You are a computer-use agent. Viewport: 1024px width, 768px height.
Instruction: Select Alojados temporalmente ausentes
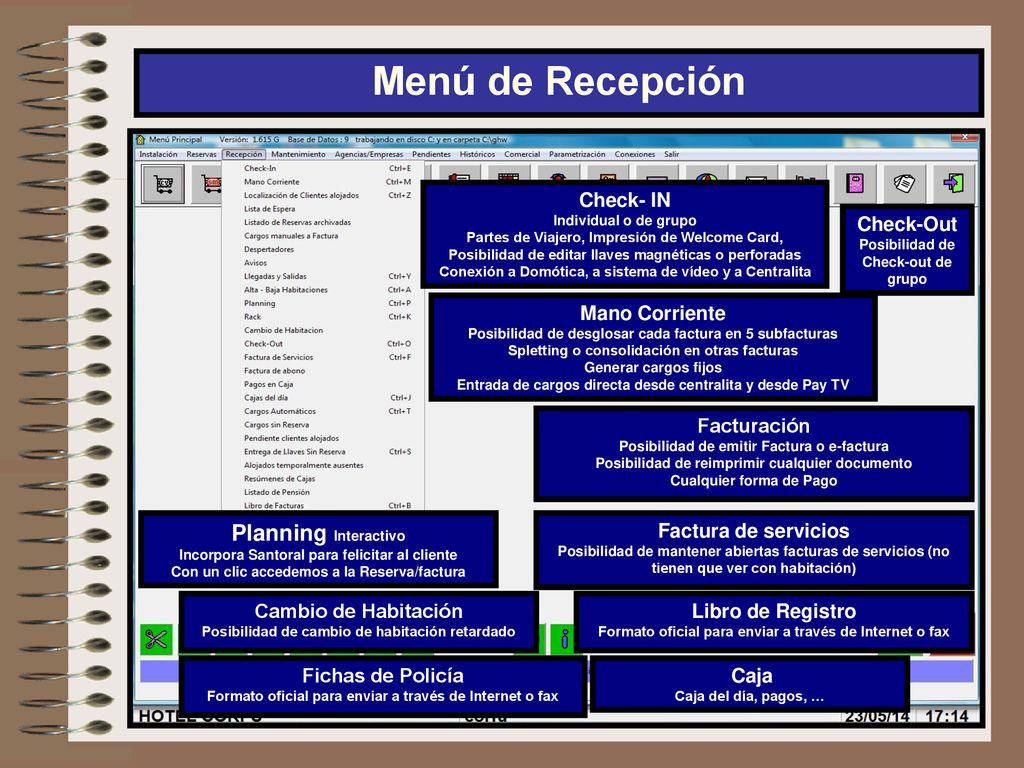pyautogui.click(x=323, y=466)
